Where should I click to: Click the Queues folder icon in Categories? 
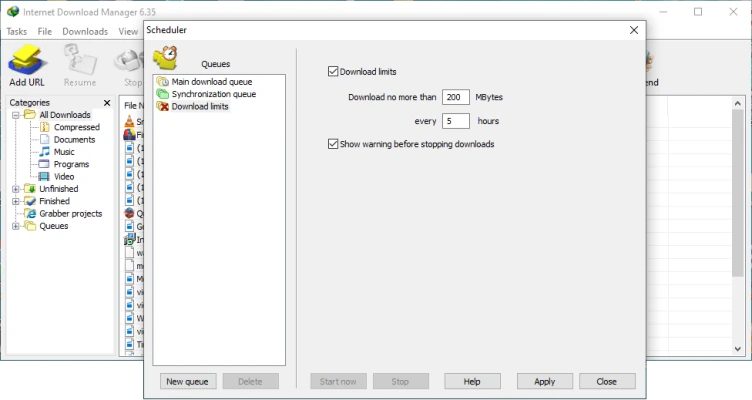tap(30, 226)
